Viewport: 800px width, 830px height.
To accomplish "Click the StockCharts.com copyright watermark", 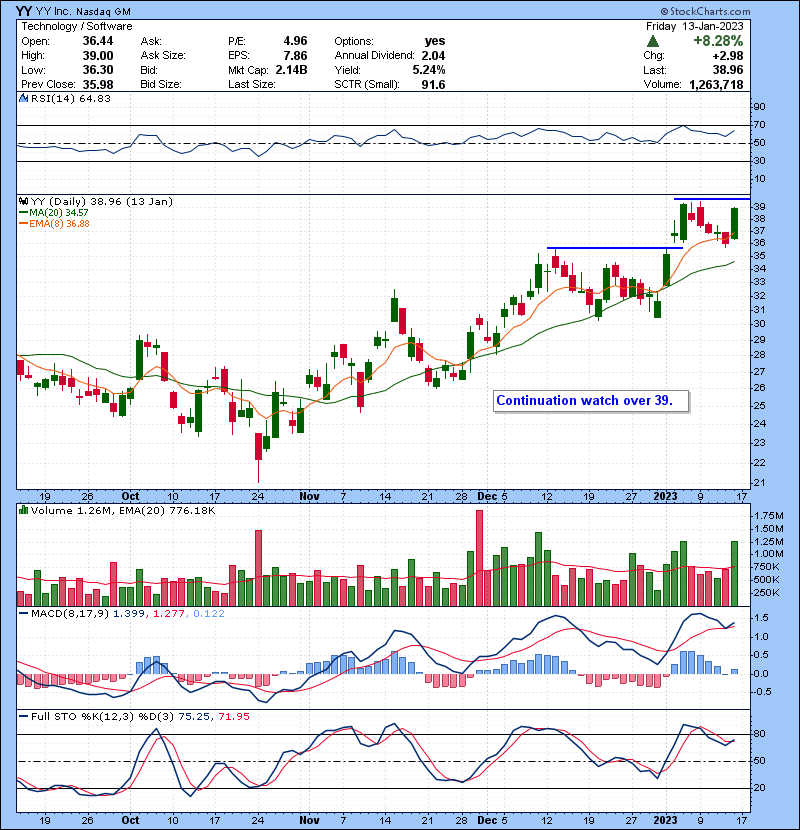I will [746, 9].
